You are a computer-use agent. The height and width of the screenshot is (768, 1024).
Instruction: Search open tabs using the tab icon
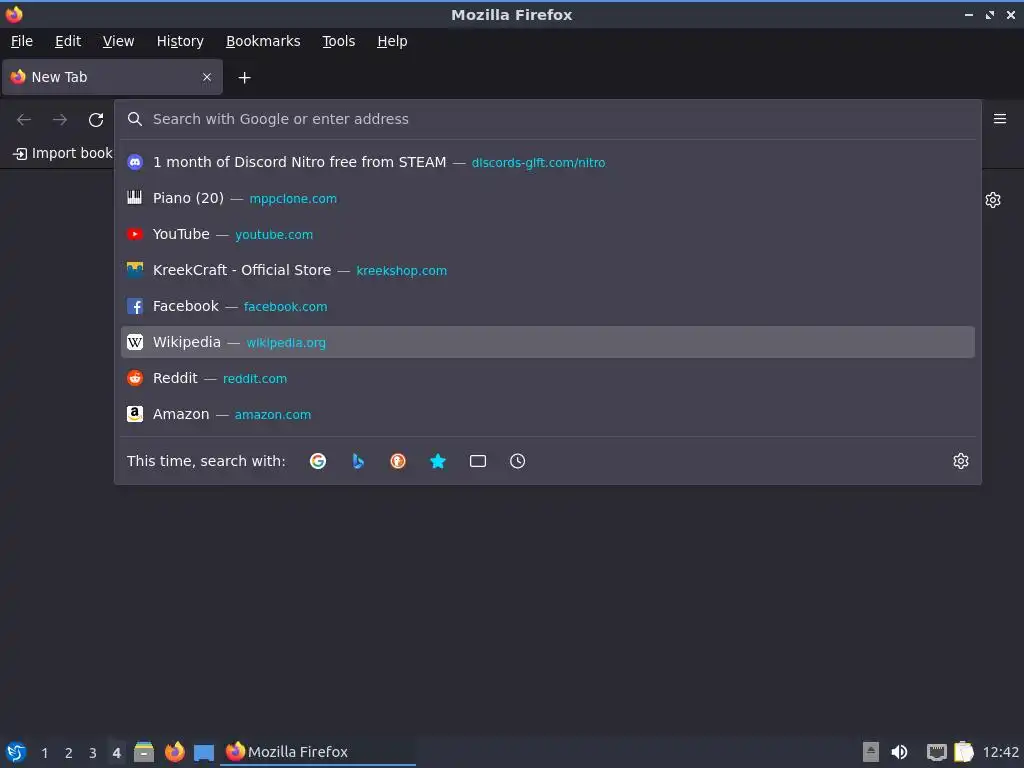tap(477, 461)
